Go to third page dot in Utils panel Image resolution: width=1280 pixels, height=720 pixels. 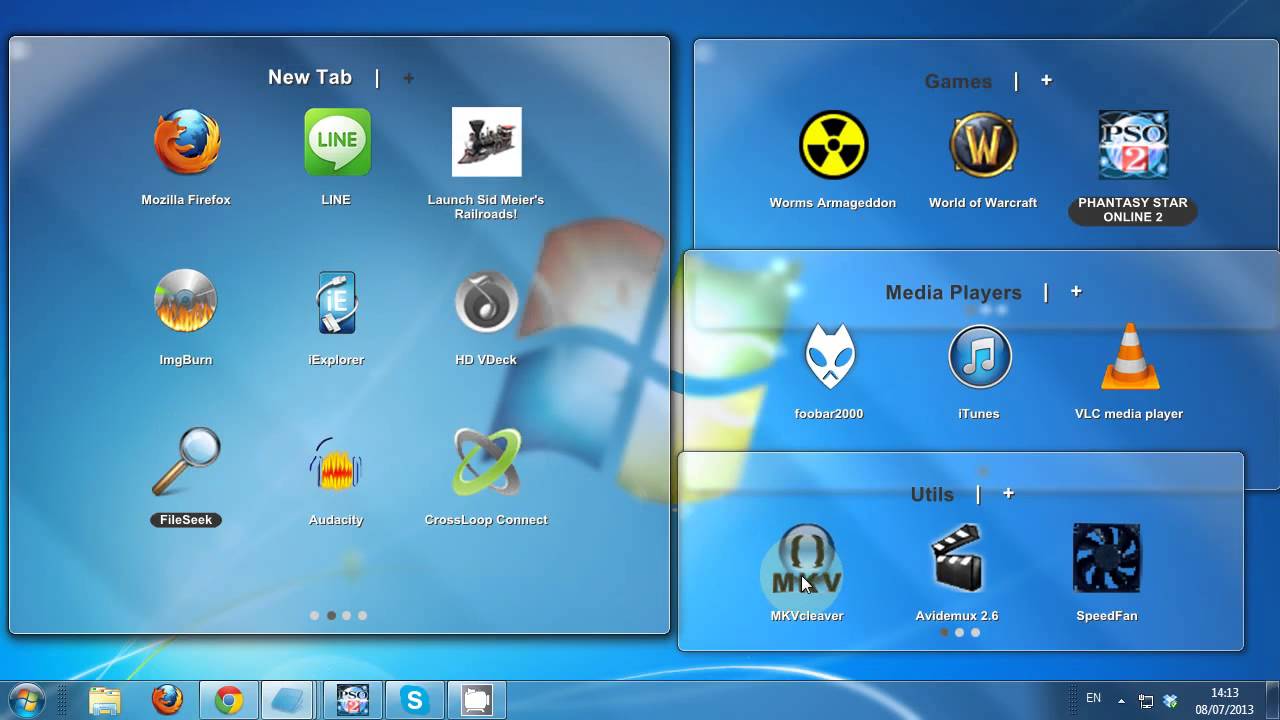click(975, 632)
